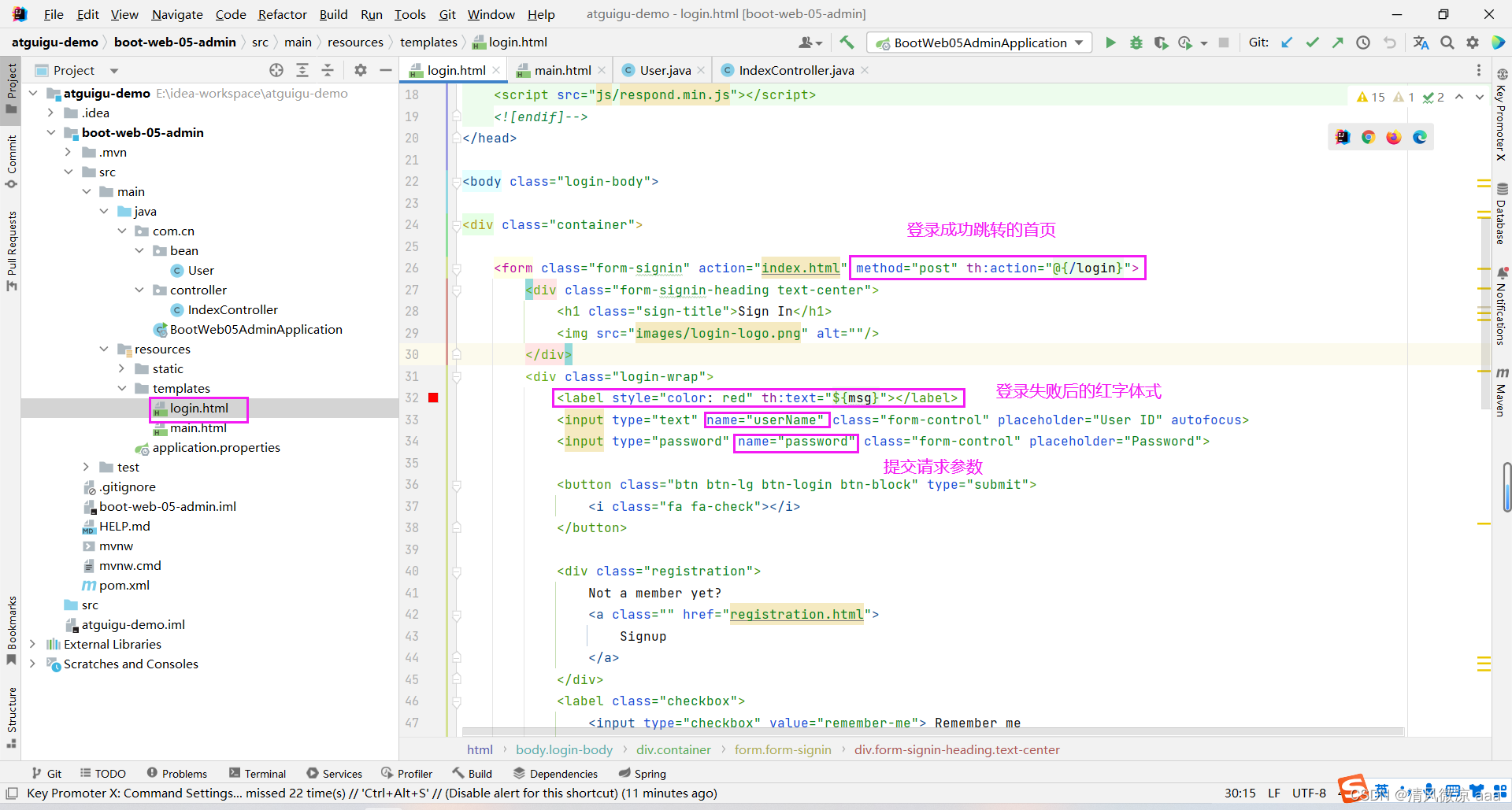Run with coverage icon
This screenshot has height=810, width=1512.
pyautogui.click(x=1161, y=43)
